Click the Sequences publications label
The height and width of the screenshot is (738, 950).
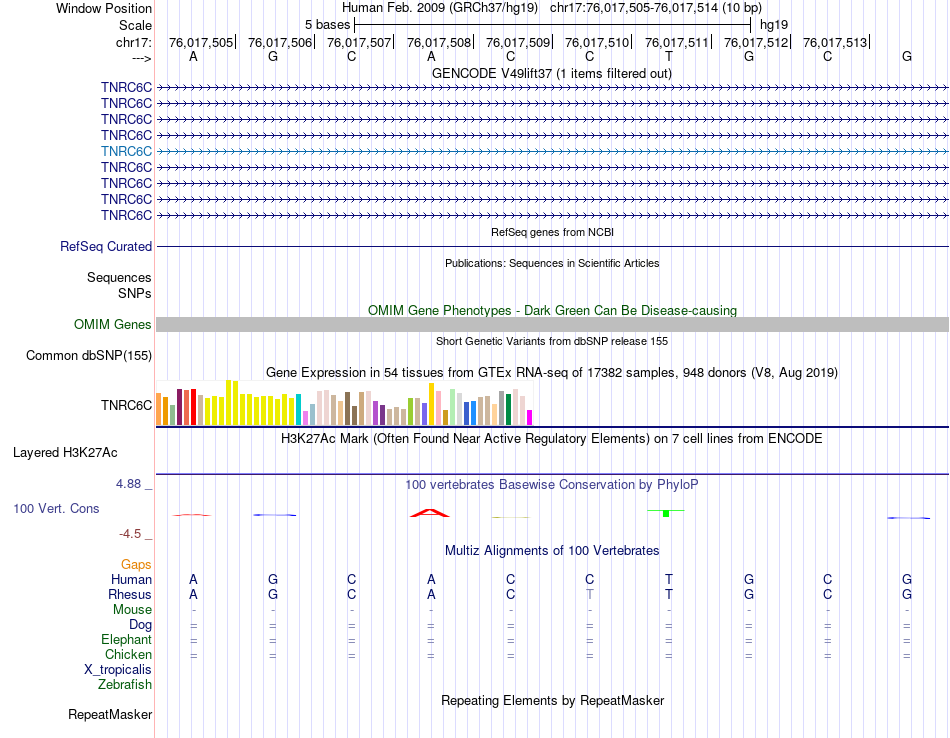119,278
